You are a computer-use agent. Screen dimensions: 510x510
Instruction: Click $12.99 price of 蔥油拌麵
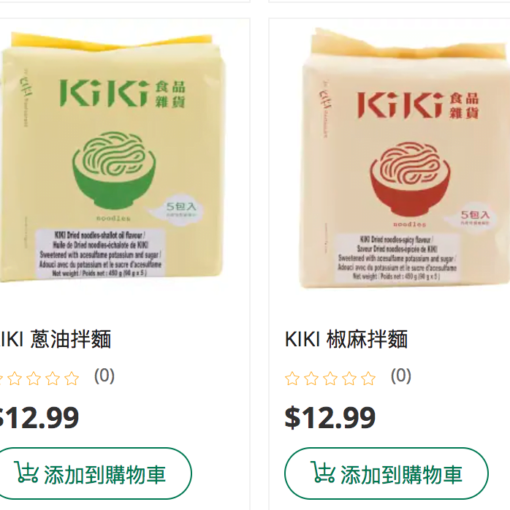click(39, 417)
